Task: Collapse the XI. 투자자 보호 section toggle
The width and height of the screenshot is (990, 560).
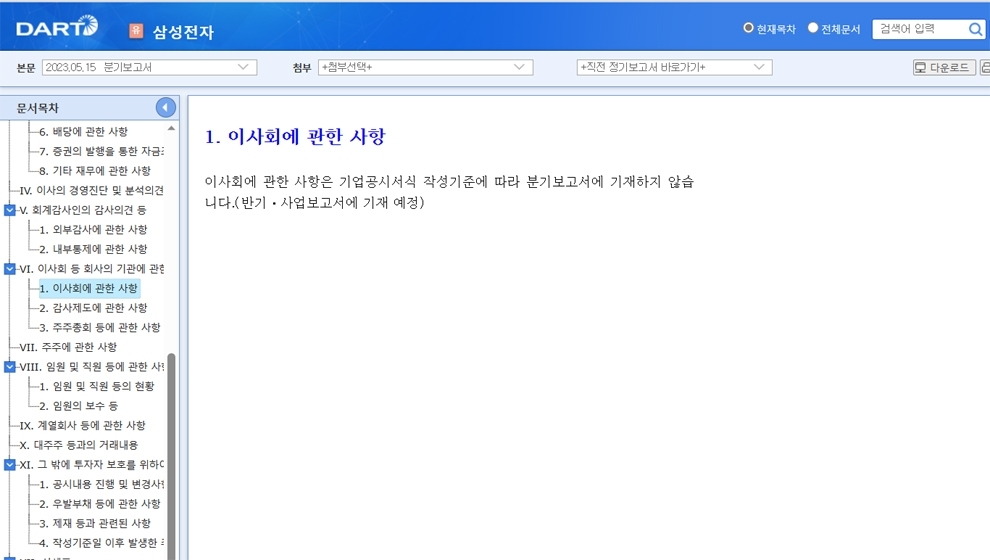Action: (x=10, y=465)
